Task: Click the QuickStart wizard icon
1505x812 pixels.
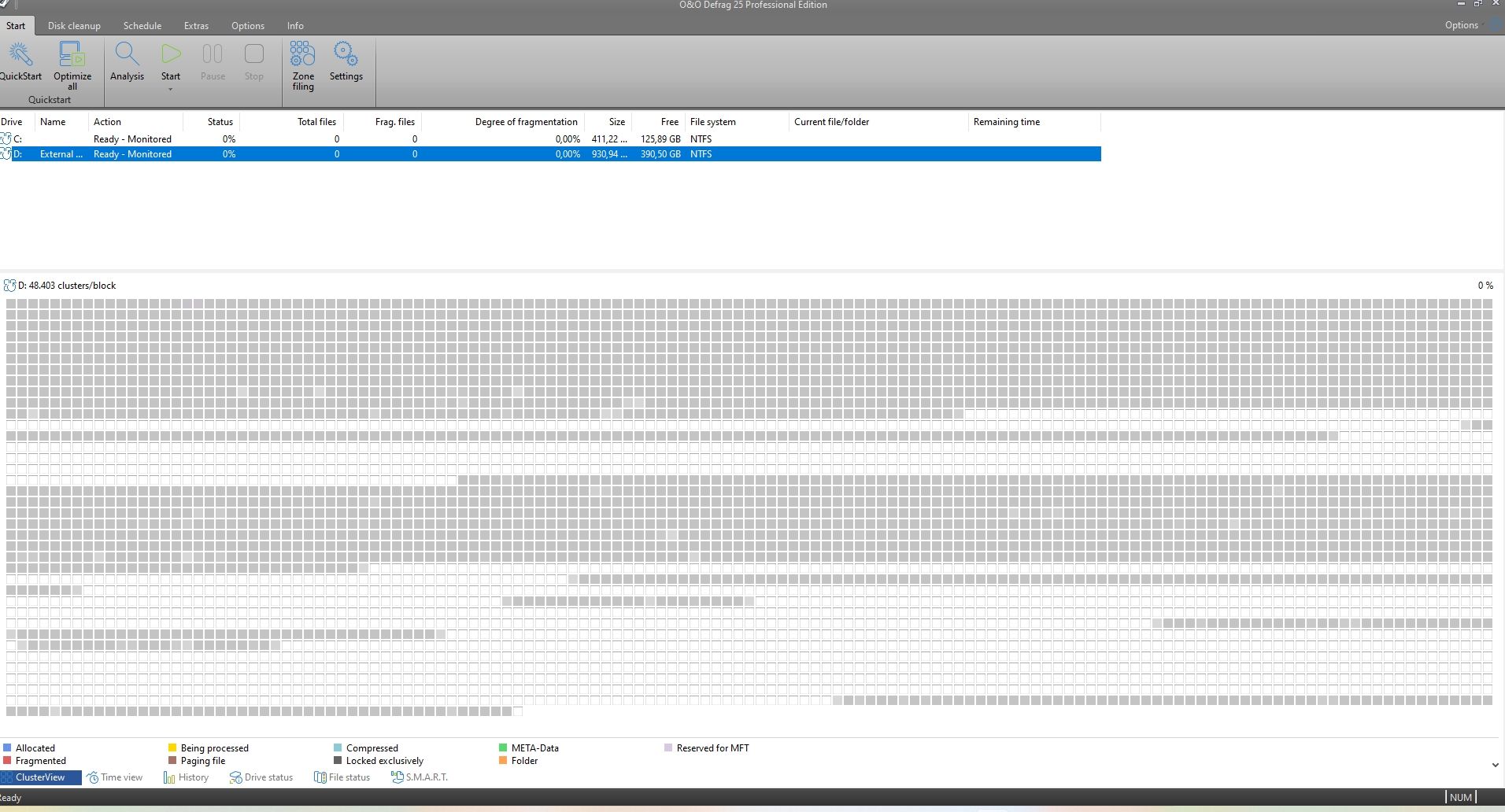Action: tap(20, 55)
